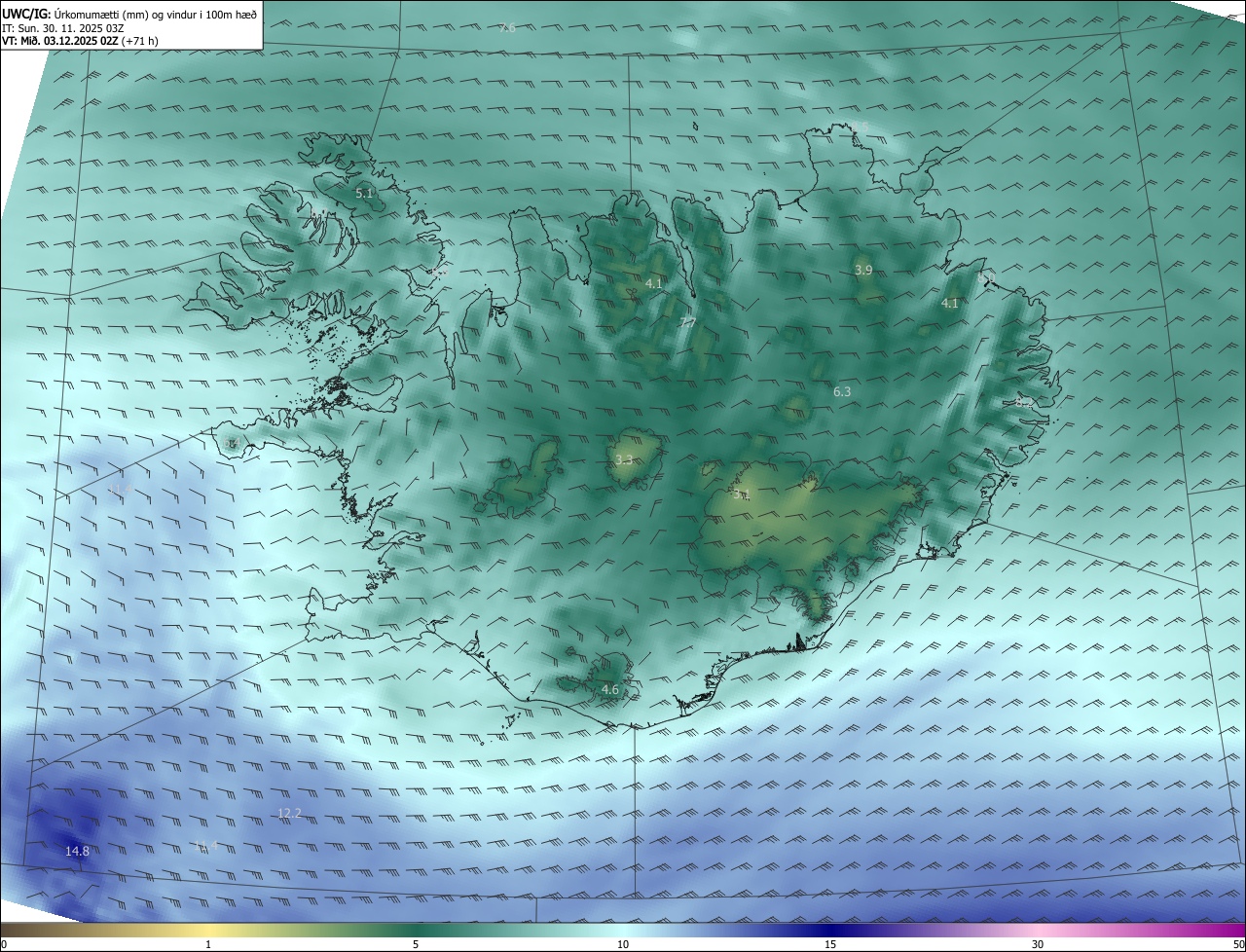Click the 0 tick on the color scale
Screen dimensions: 1246x952
coord(4,944)
